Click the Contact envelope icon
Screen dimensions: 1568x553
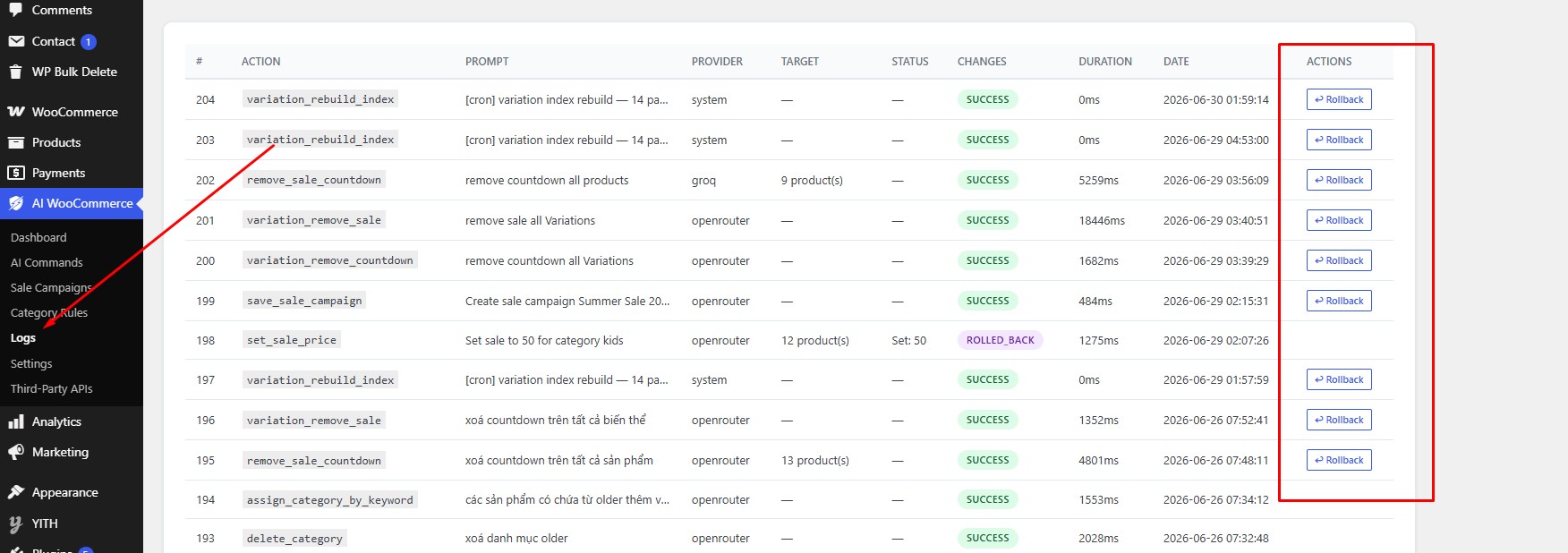[16, 41]
